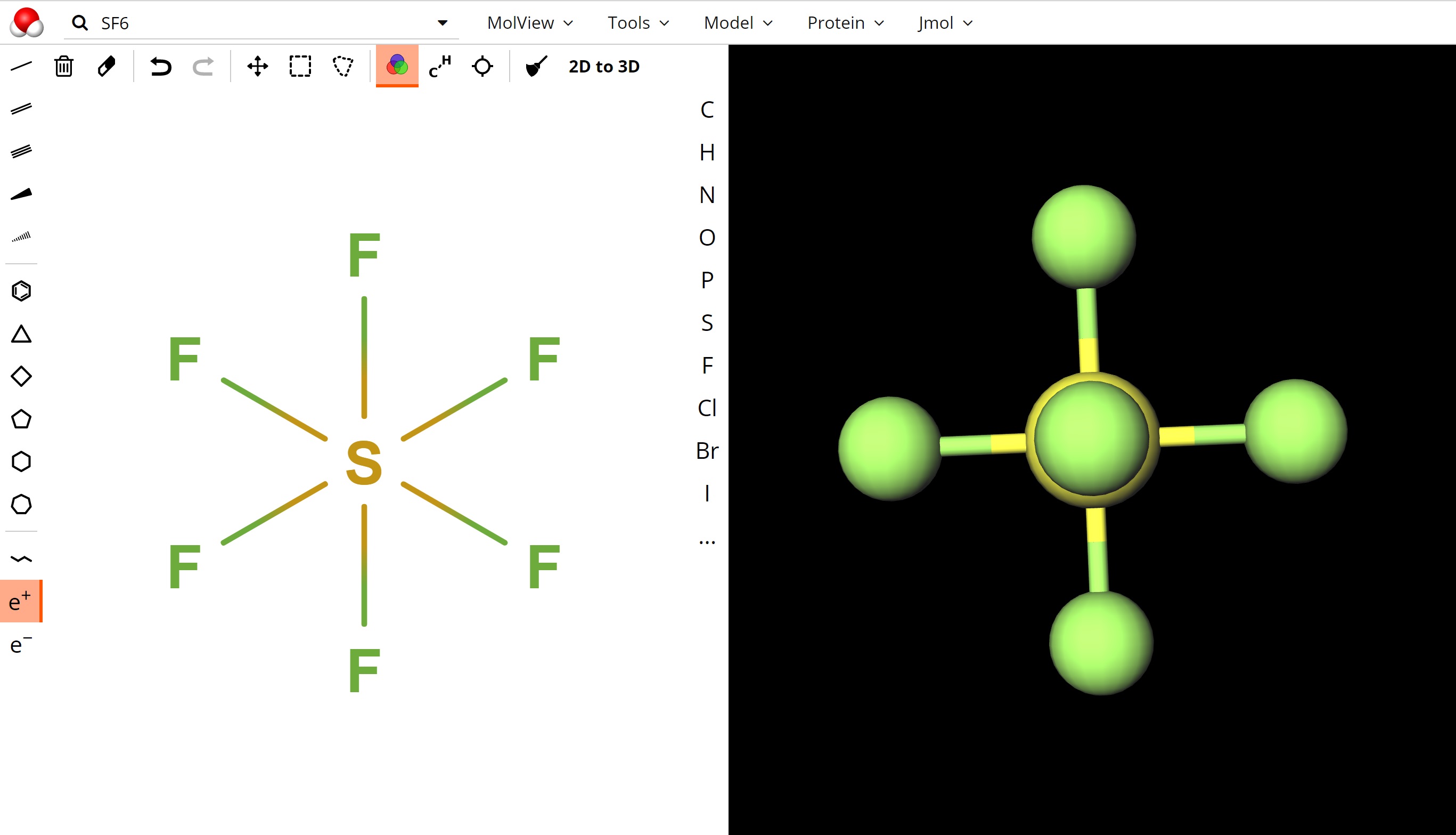This screenshot has height=835, width=1456.
Task: Click the clean structure broom icon
Action: 536,67
